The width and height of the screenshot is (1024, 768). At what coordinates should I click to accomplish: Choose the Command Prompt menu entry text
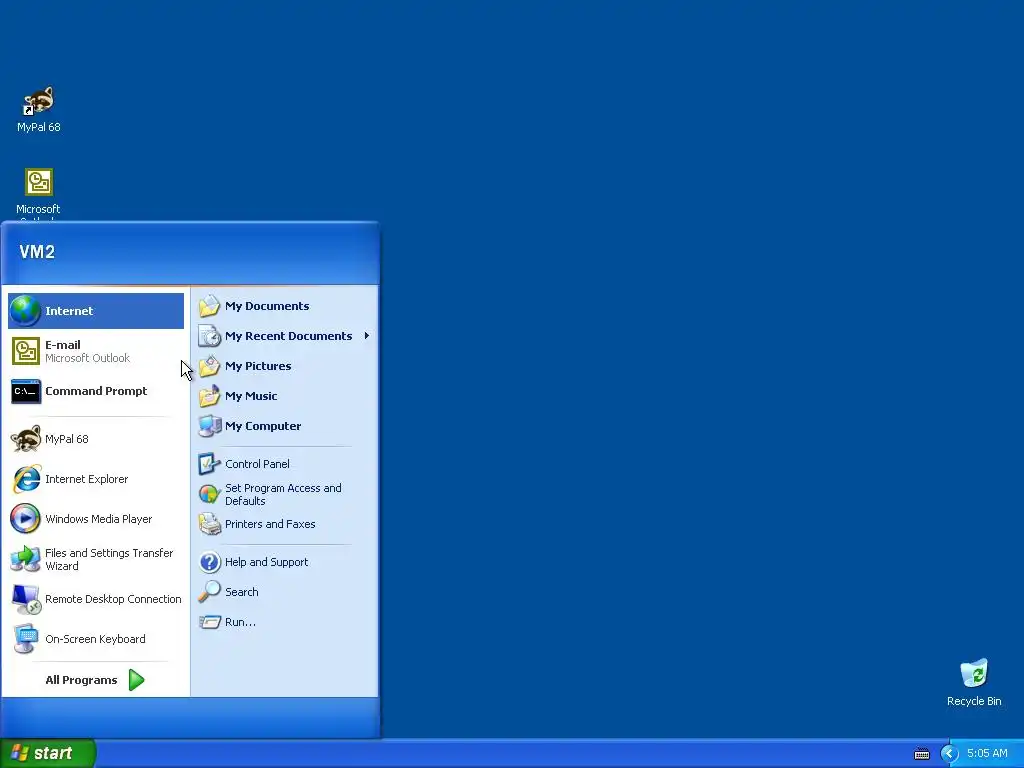(96, 391)
